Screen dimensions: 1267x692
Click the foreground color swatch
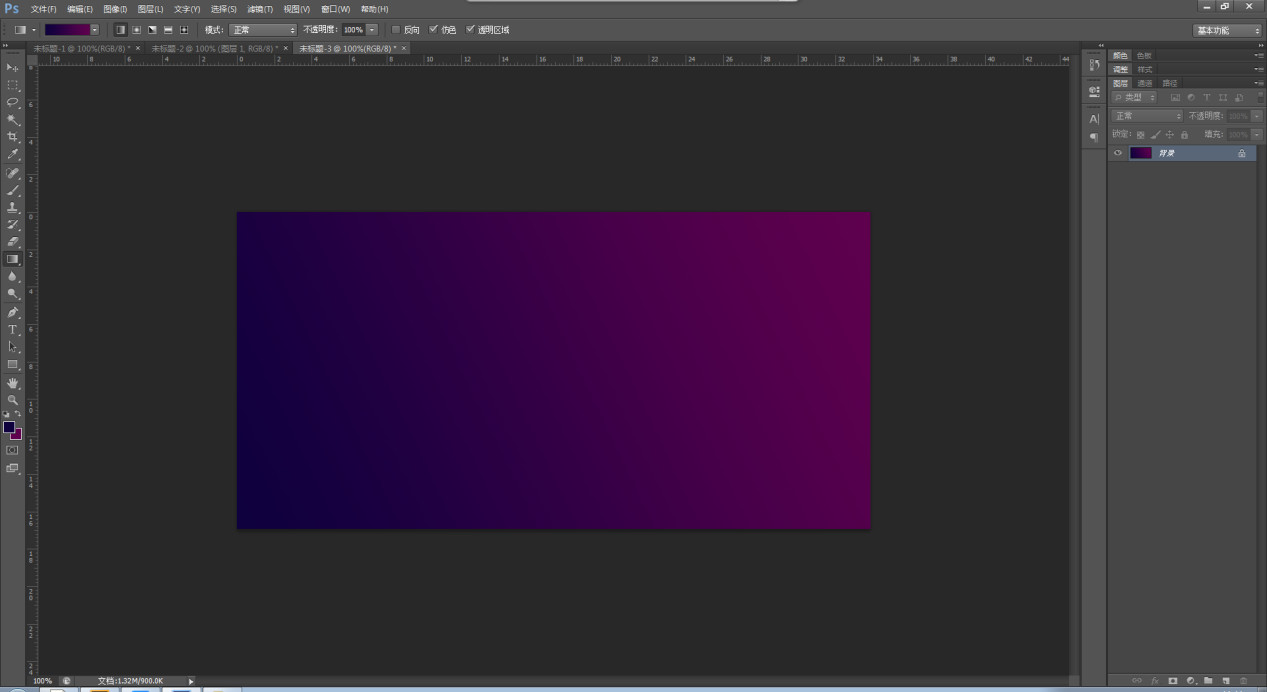pyautogui.click(x=9, y=427)
